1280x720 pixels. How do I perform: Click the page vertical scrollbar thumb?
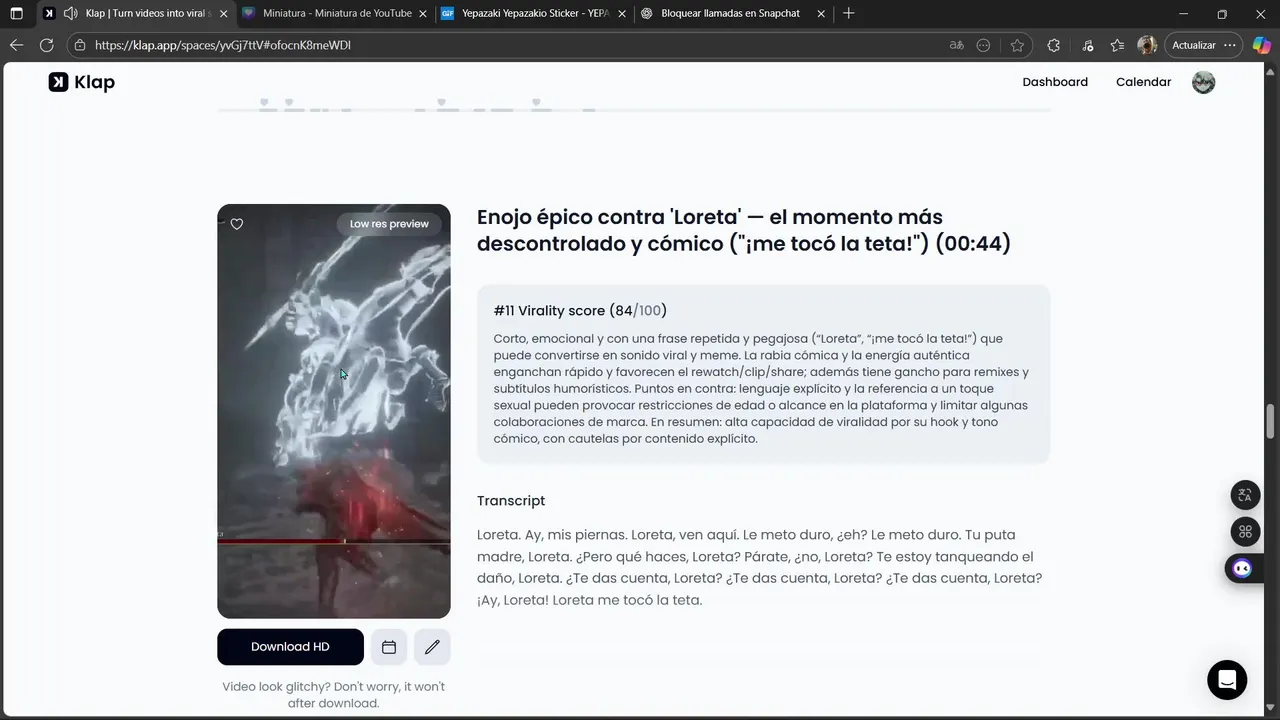(x=1271, y=422)
